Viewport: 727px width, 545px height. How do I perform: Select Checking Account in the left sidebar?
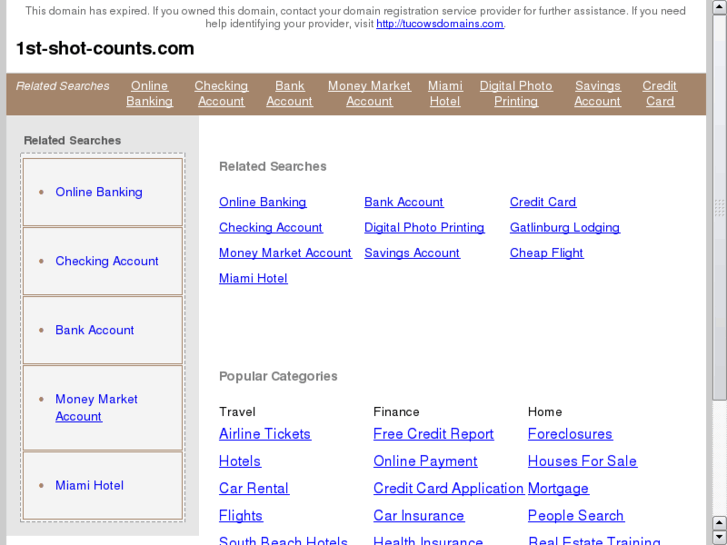(107, 261)
